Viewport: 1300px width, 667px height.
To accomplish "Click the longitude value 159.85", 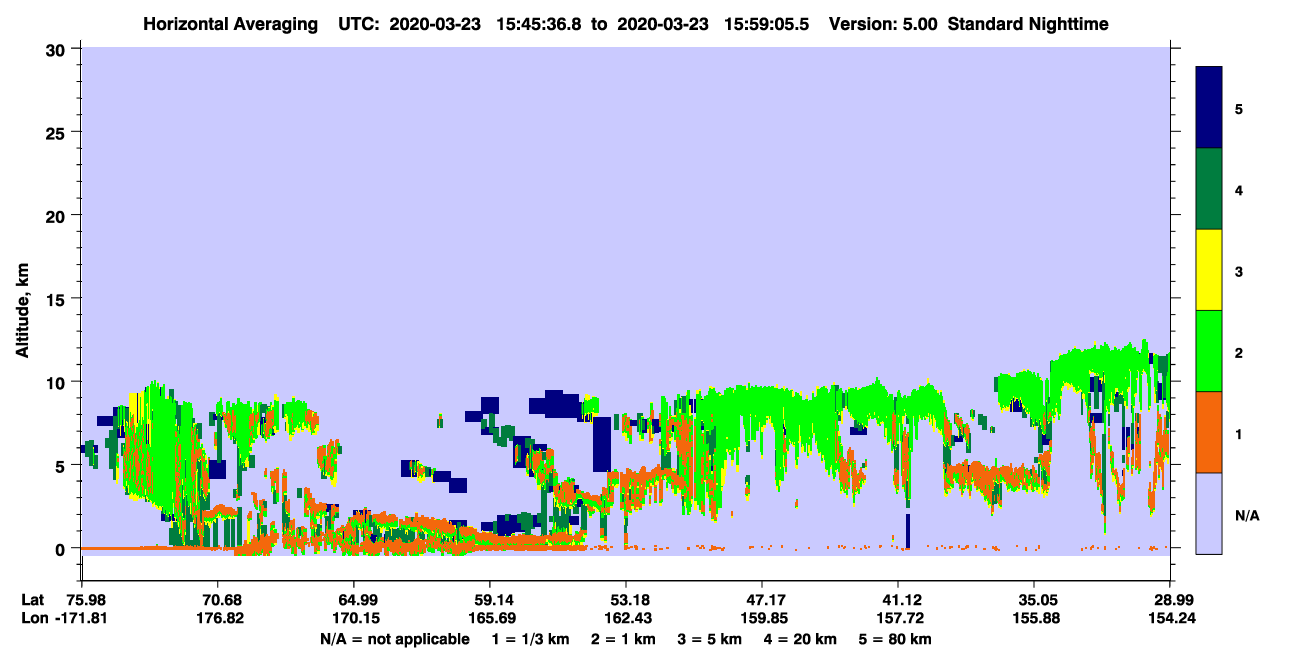I will coord(762,619).
